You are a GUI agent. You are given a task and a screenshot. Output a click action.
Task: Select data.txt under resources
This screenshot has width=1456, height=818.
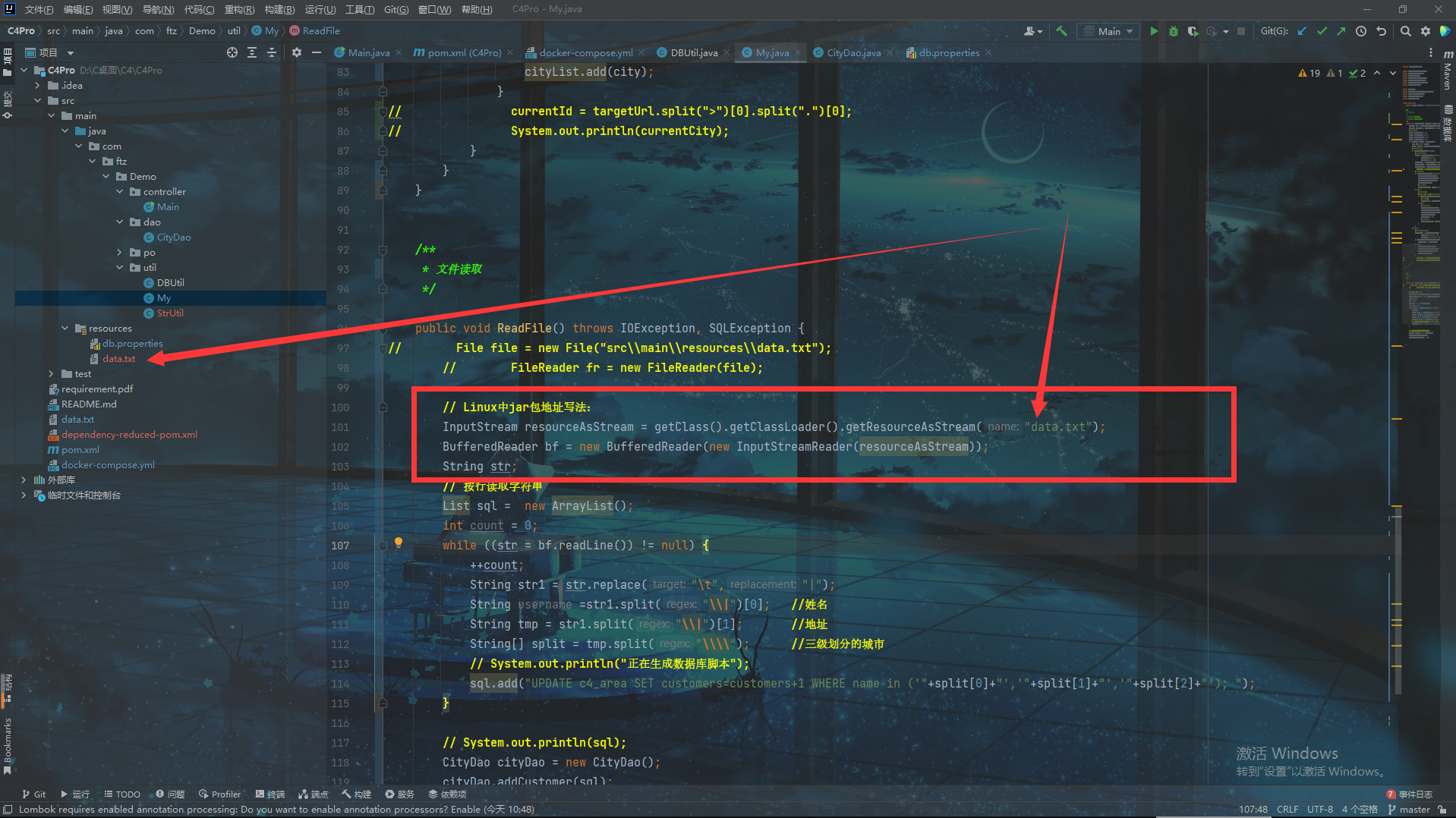119,358
